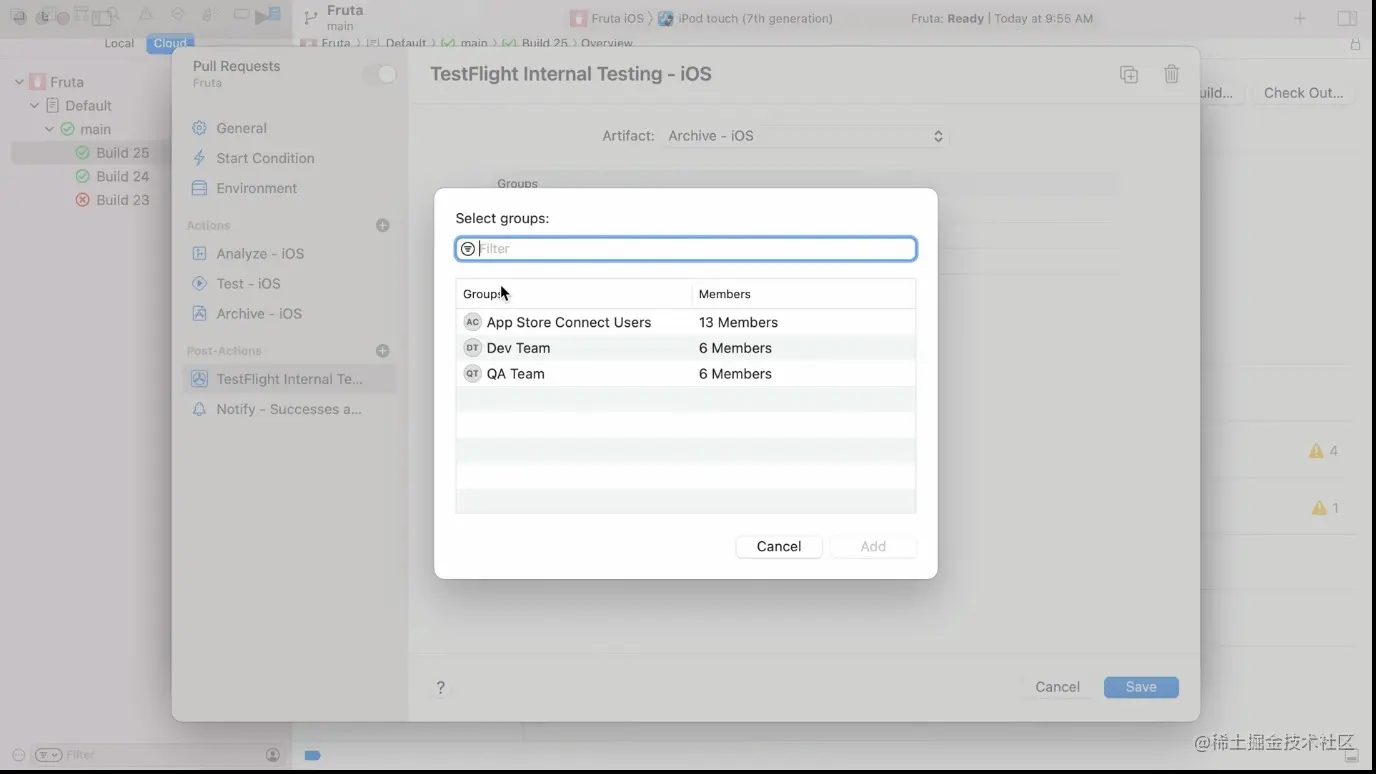1376x774 pixels.
Task: Open the Artifact Archive - iOS dropdown
Action: tap(806, 136)
